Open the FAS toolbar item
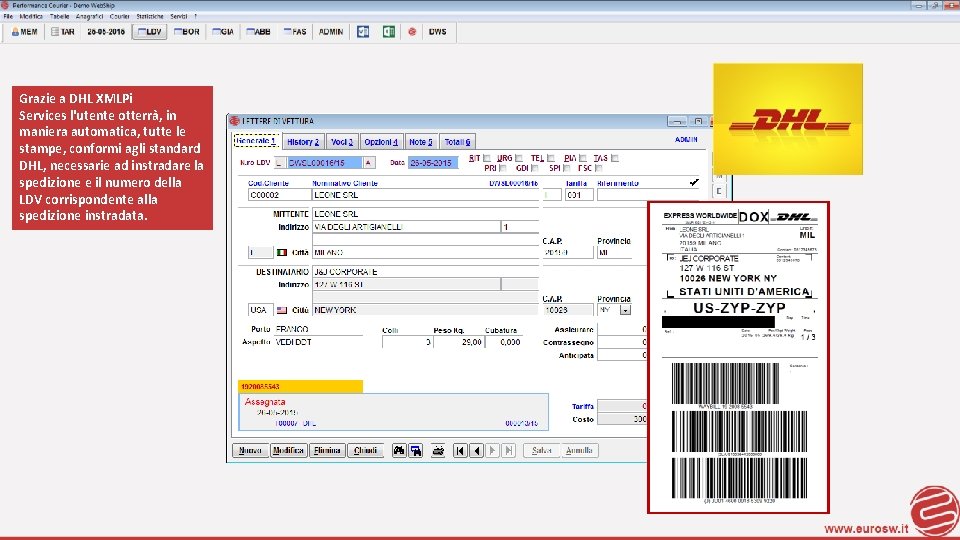Image resolution: width=960 pixels, height=540 pixels. click(x=294, y=32)
